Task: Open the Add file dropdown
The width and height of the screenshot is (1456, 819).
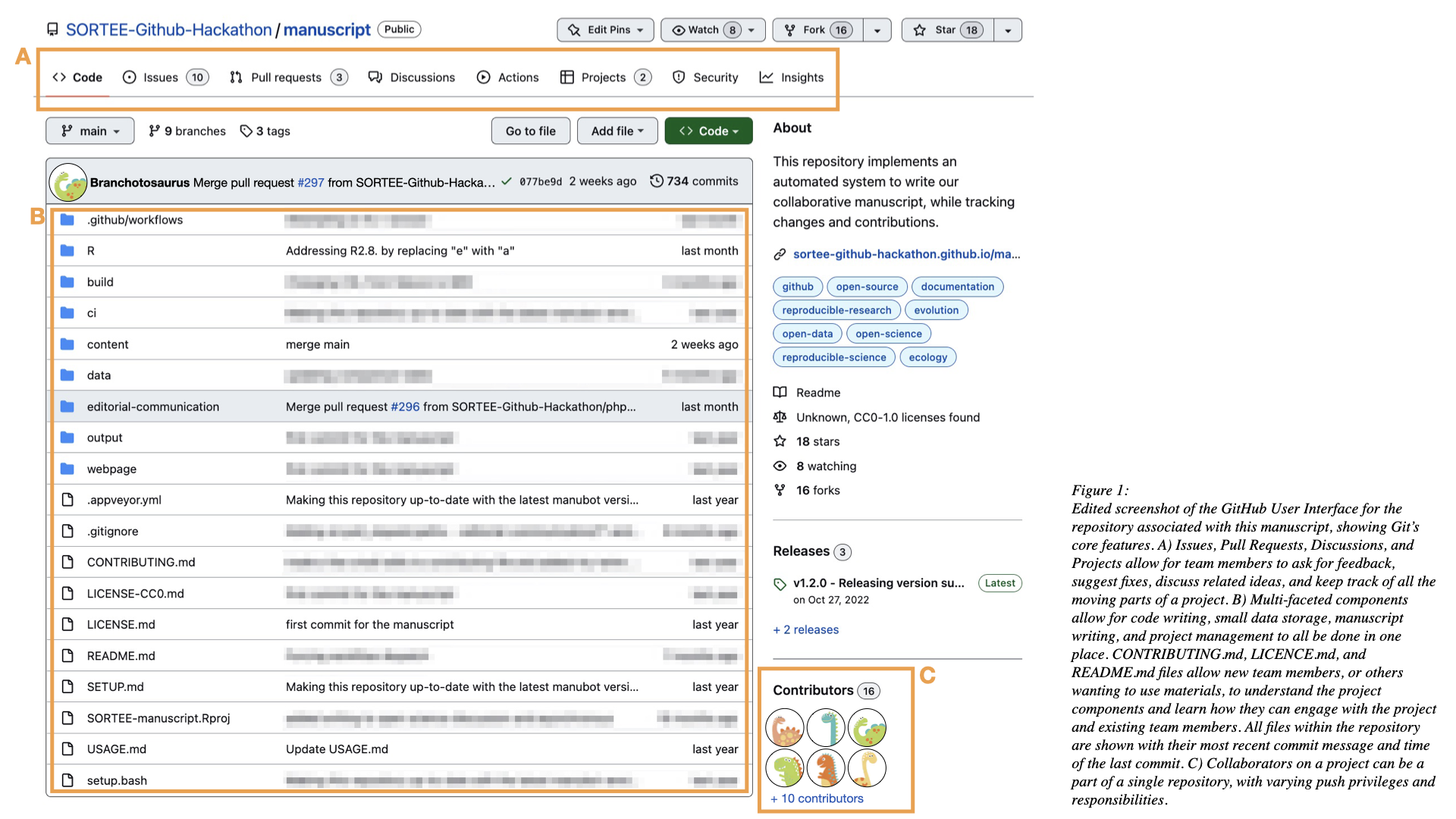Action: [617, 130]
